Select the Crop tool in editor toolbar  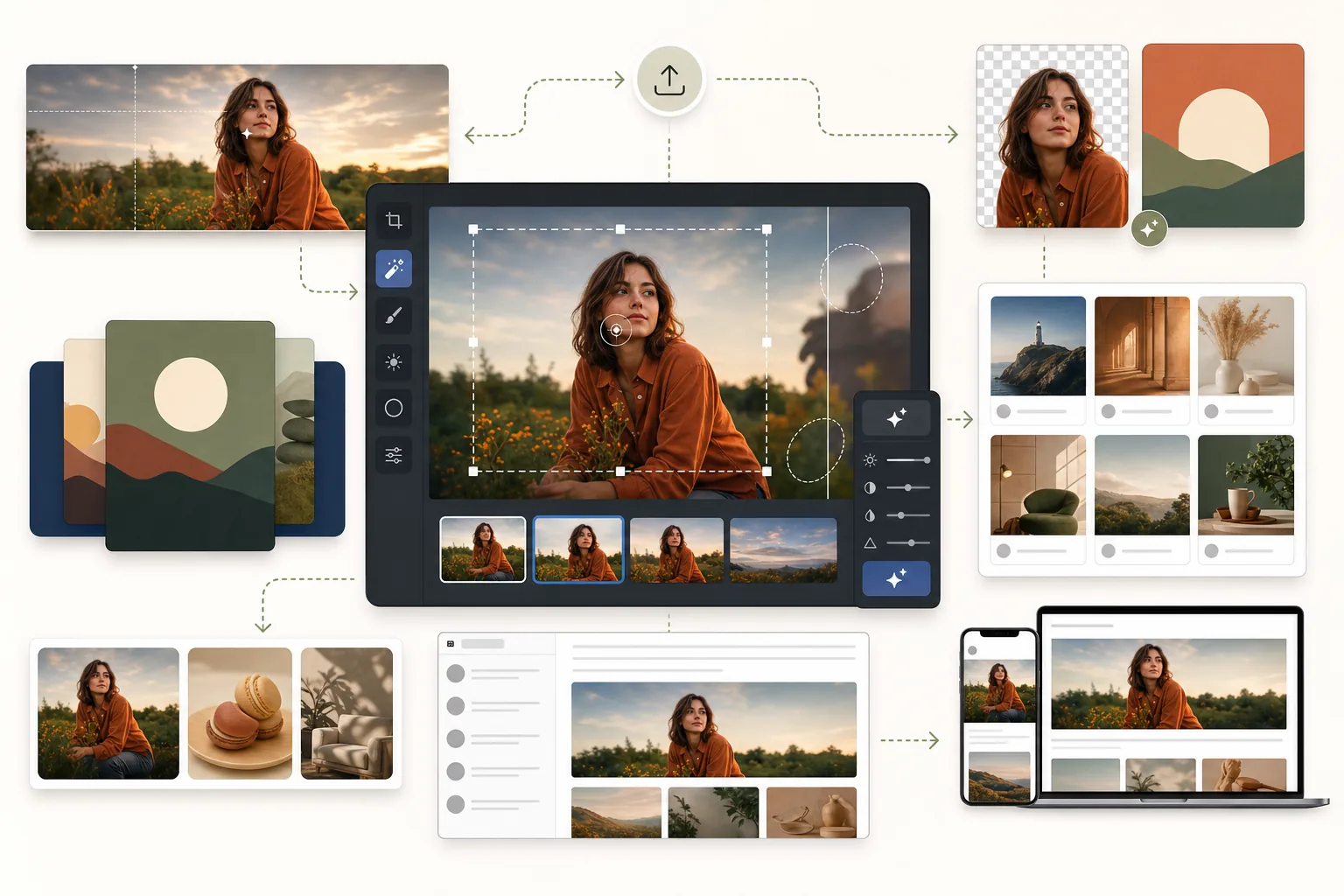click(x=394, y=220)
